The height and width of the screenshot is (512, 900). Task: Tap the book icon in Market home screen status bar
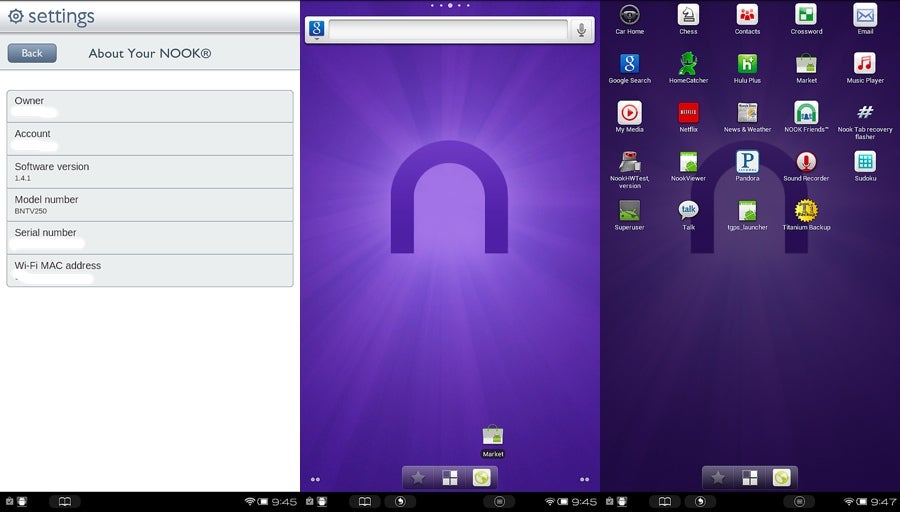pos(364,502)
